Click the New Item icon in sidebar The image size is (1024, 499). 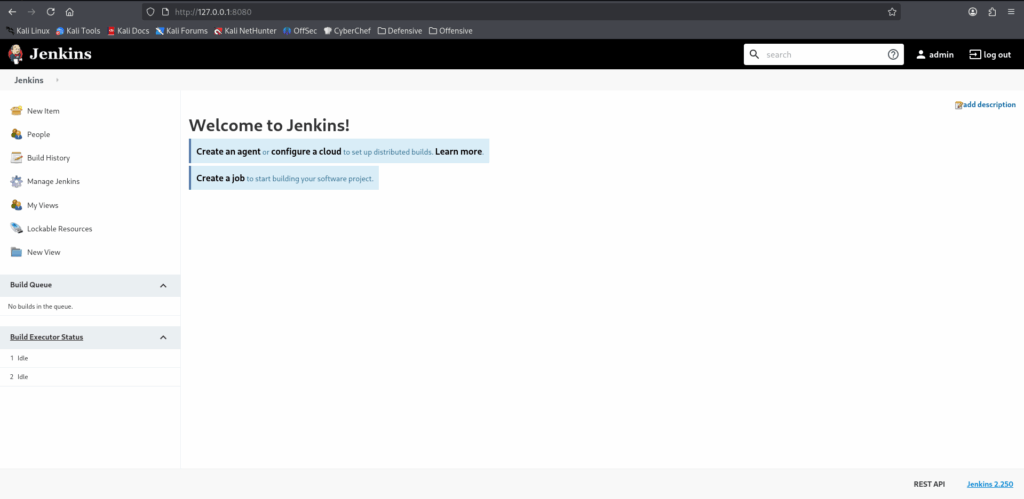16,111
